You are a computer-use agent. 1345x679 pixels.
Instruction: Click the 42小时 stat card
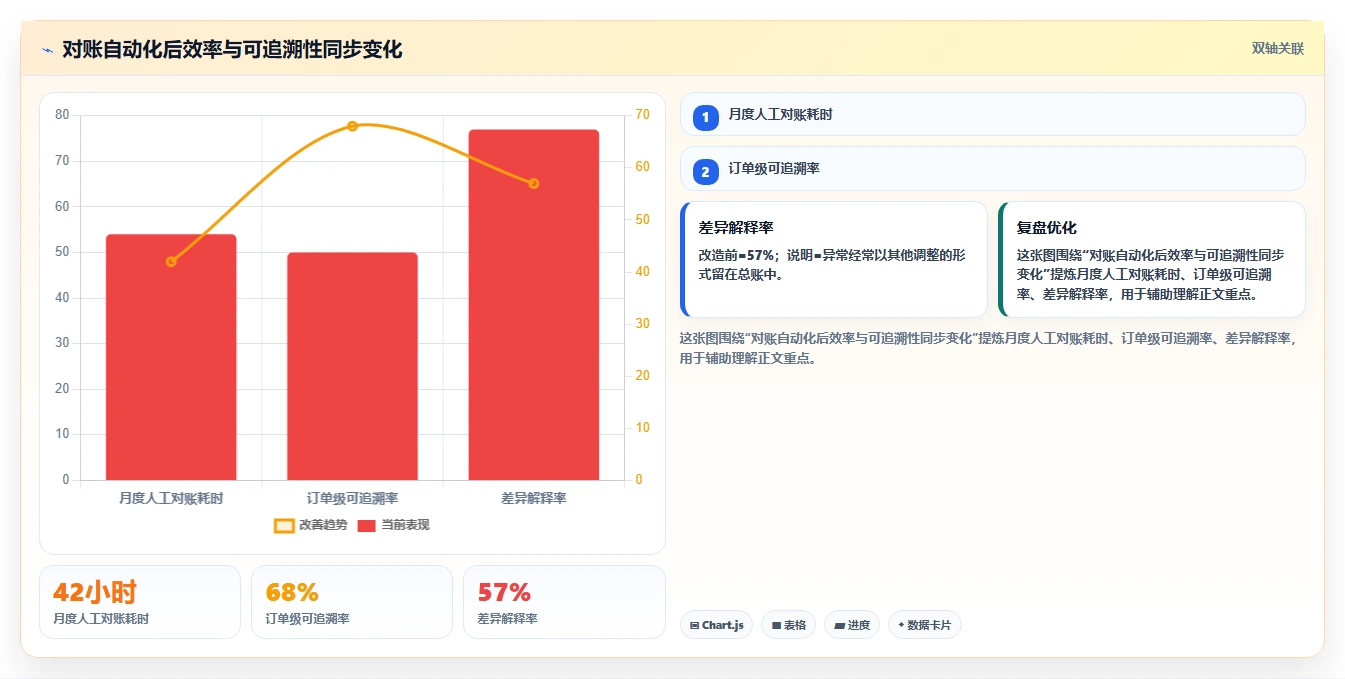[140, 602]
